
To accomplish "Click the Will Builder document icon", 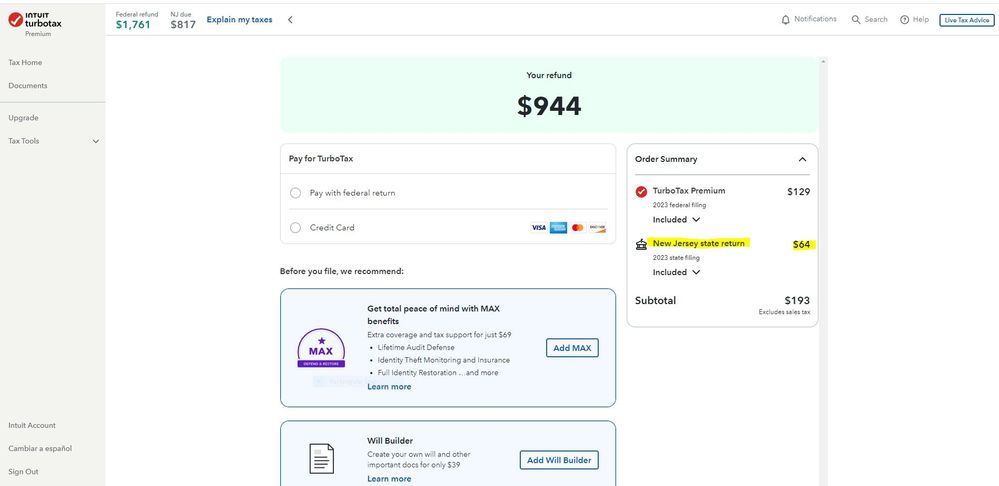I will coord(322,459).
